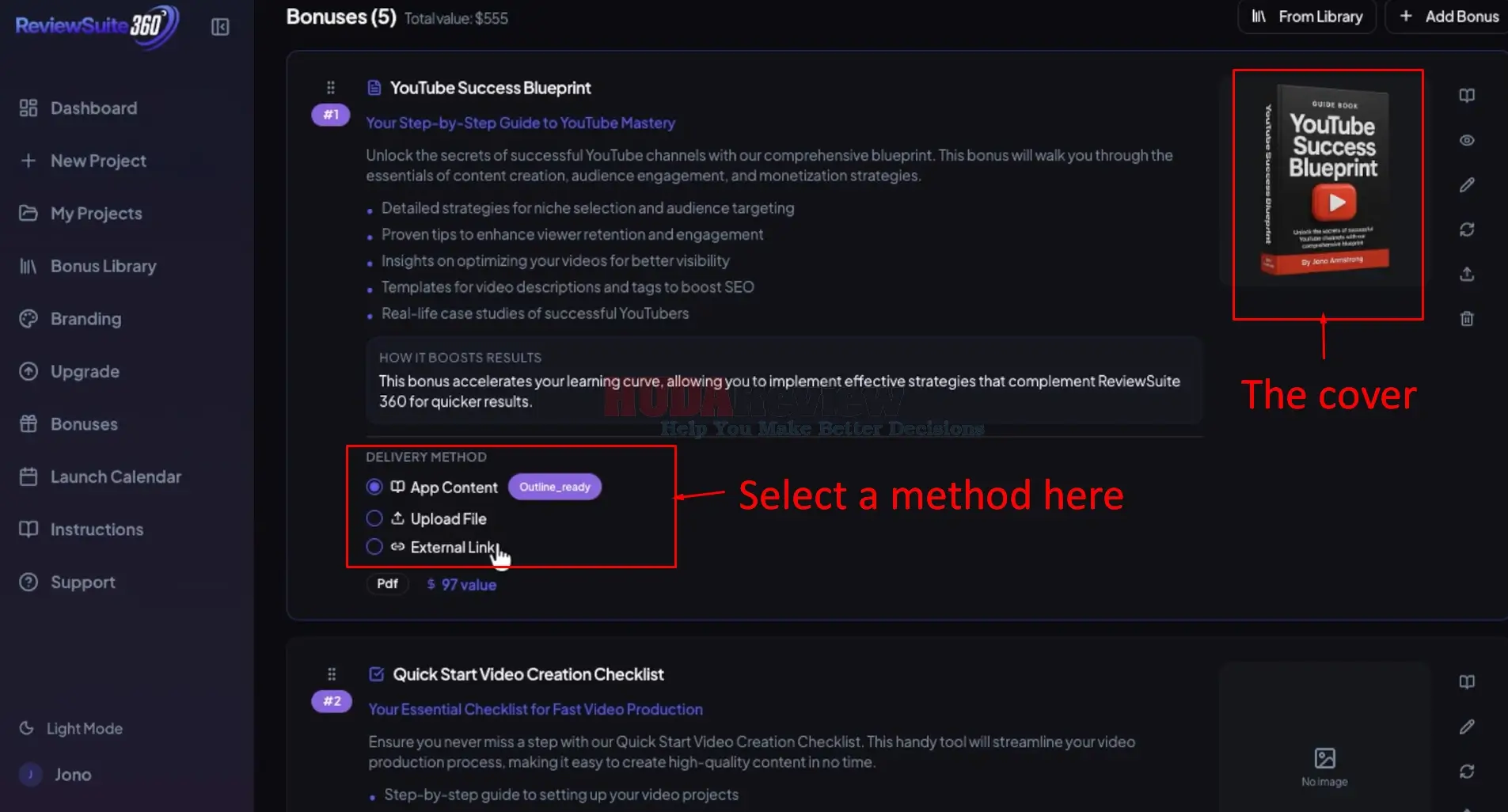The height and width of the screenshot is (812, 1508).
Task: Click the pencil edit icon for bonus #2
Action: point(1467,727)
